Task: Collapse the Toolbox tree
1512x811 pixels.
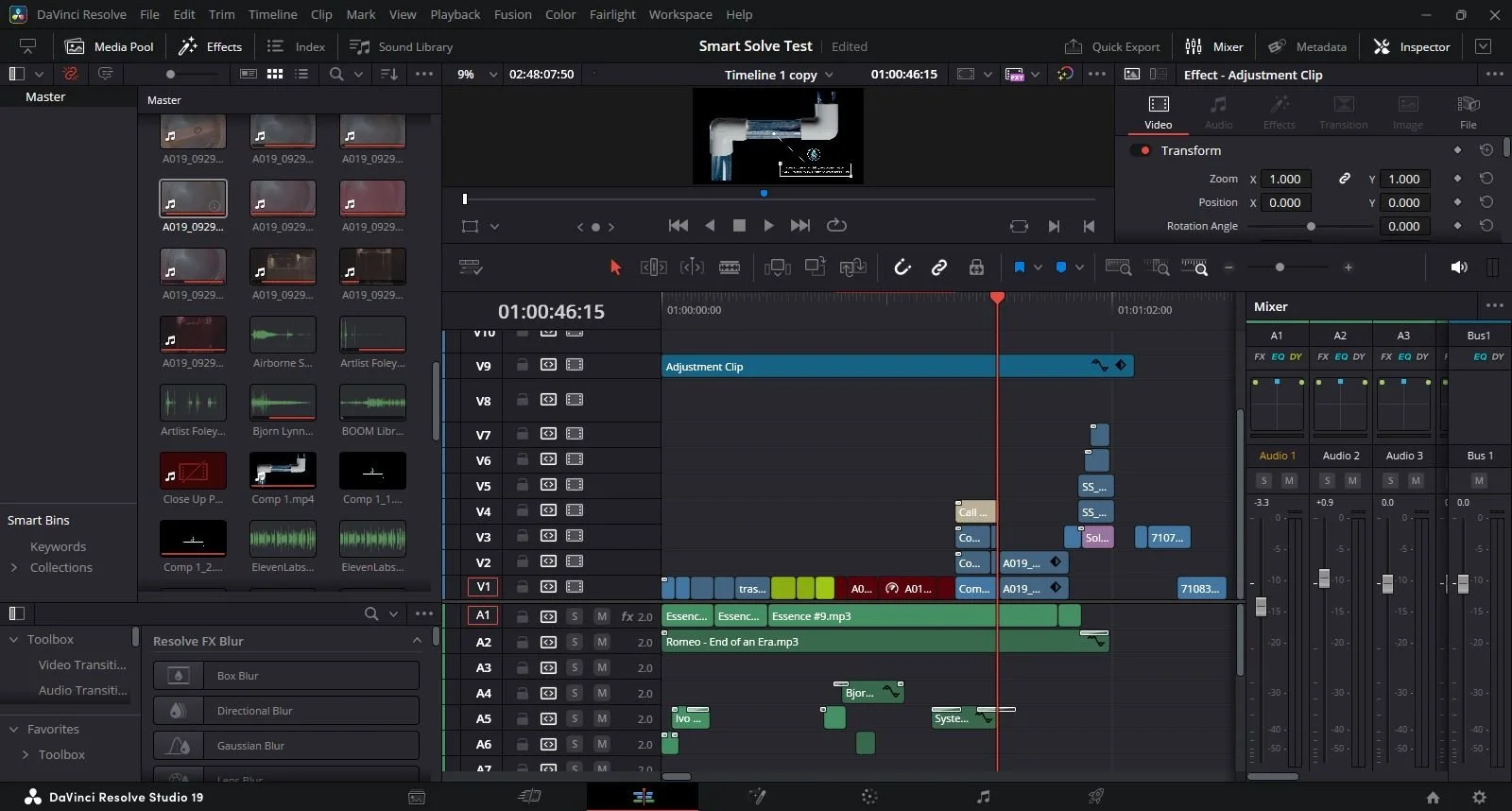Action: [x=13, y=640]
